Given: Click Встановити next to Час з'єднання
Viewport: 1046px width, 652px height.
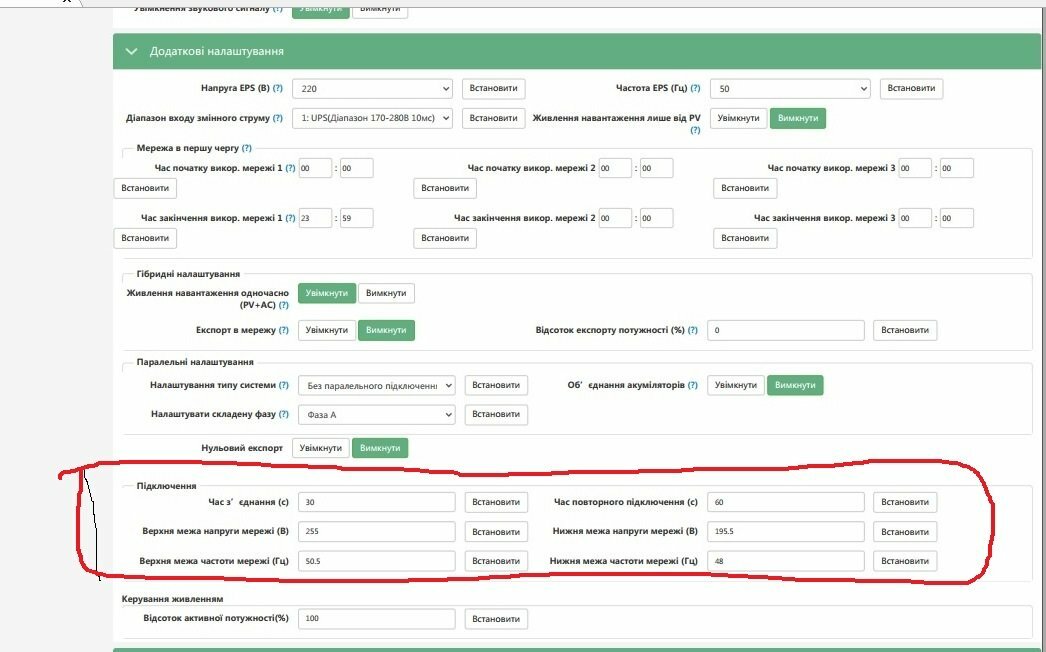Looking at the screenshot, I should [496, 502].
